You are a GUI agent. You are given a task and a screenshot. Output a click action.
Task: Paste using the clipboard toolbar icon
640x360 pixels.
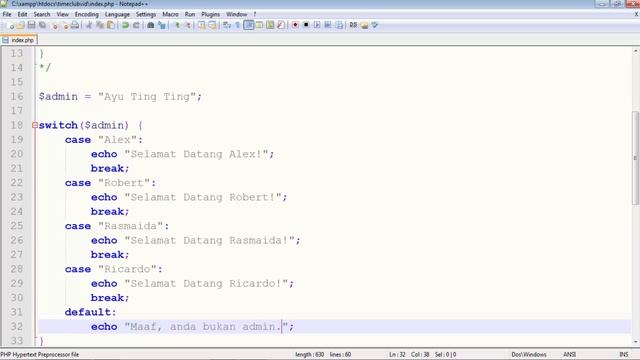click(x=111, y=25)
